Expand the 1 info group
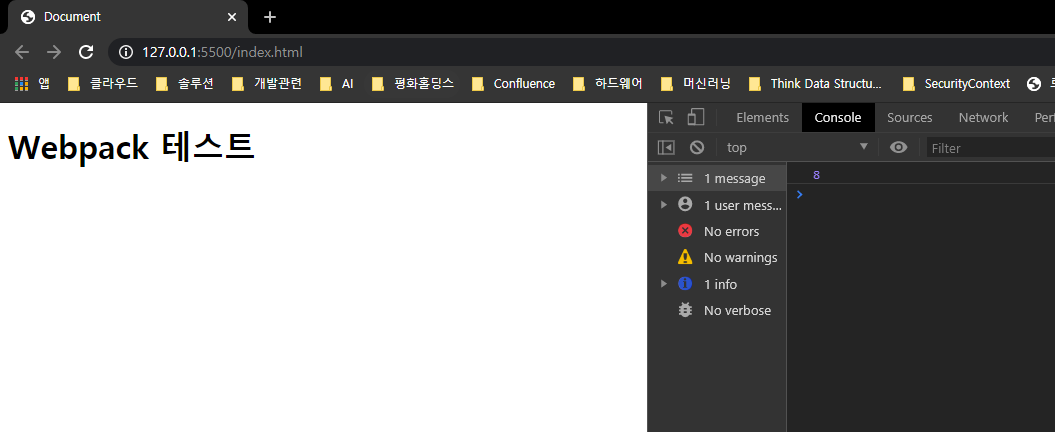Screen dimensions: 1055x432 click(663, 284)
